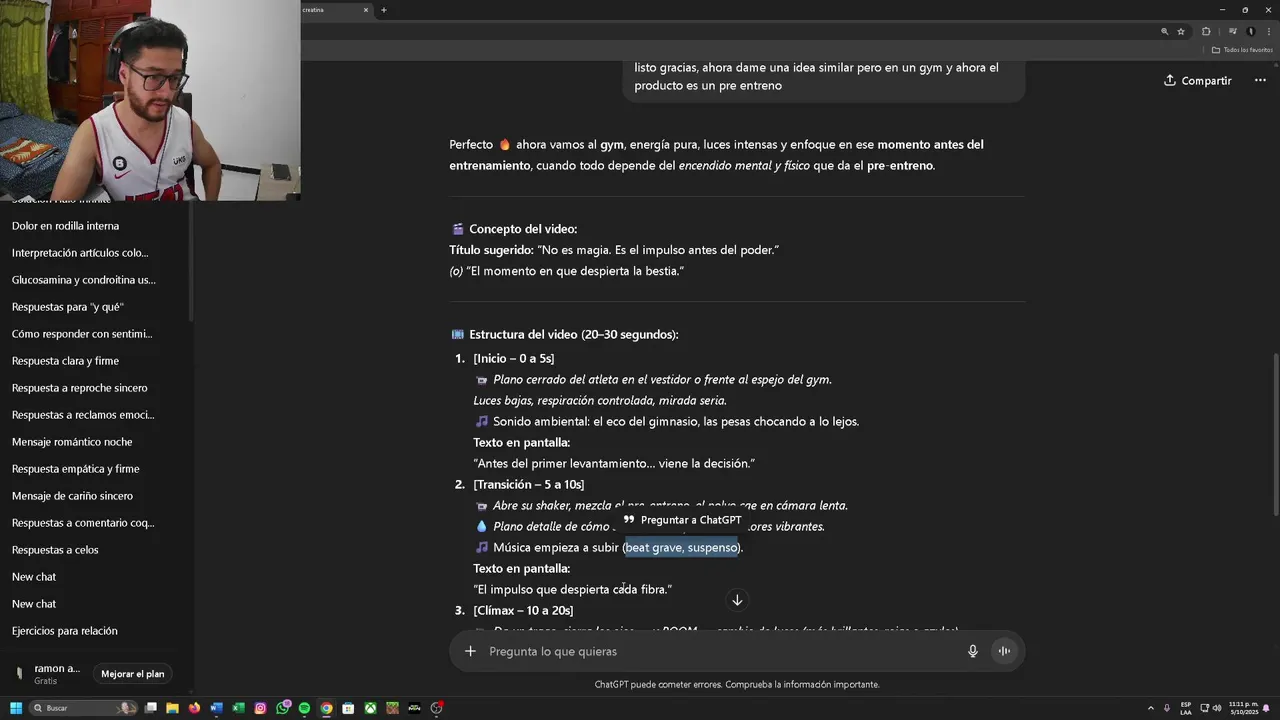Click the Chrome taskbar icon
The width and height of the screenshot is (1280, 720).
326,708
